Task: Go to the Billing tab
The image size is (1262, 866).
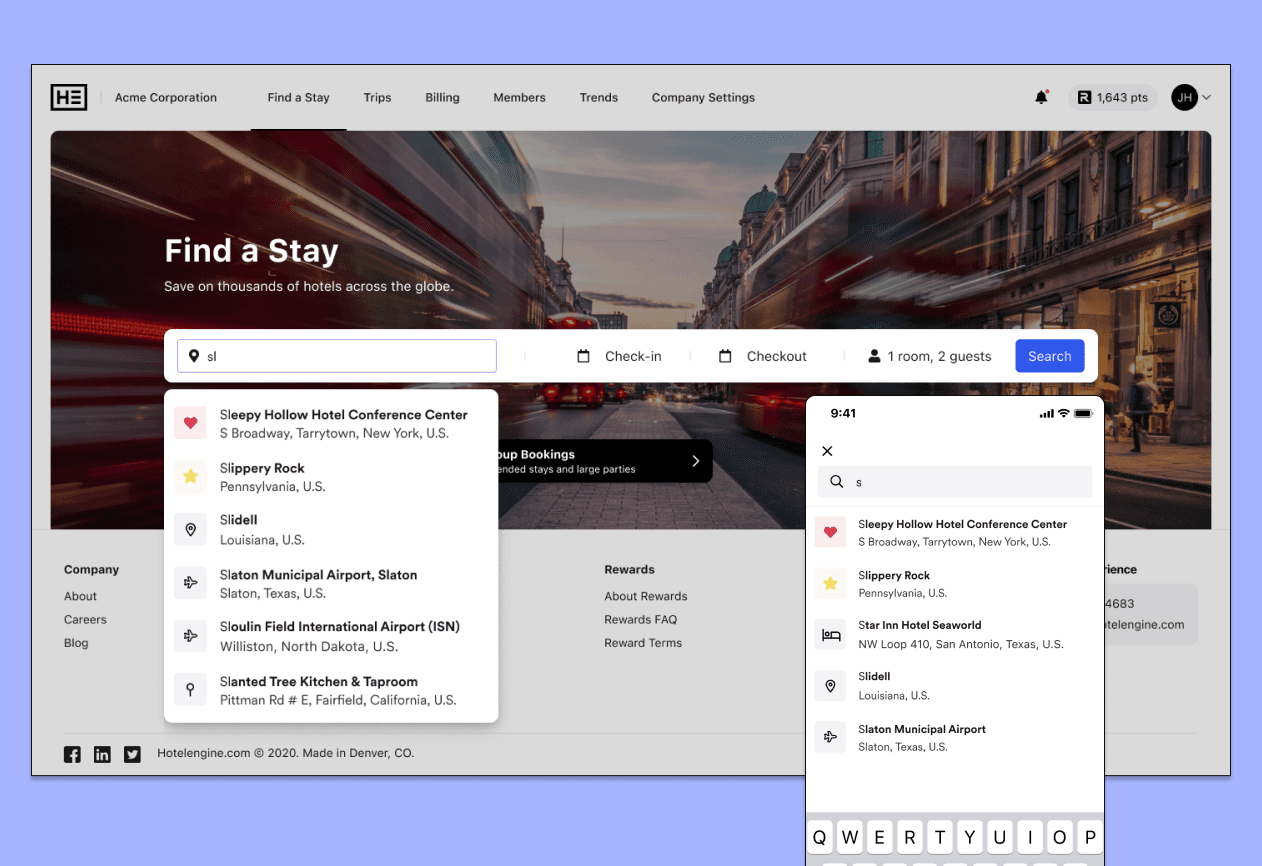Action: coord(442,98)
